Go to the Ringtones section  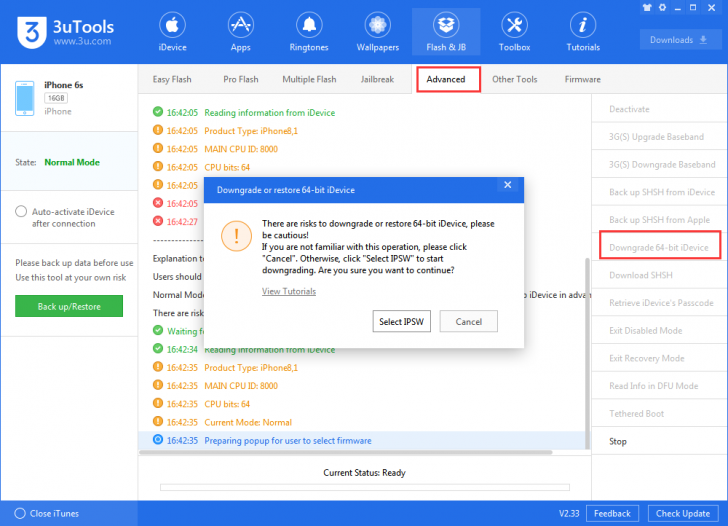tap(309, 32)
